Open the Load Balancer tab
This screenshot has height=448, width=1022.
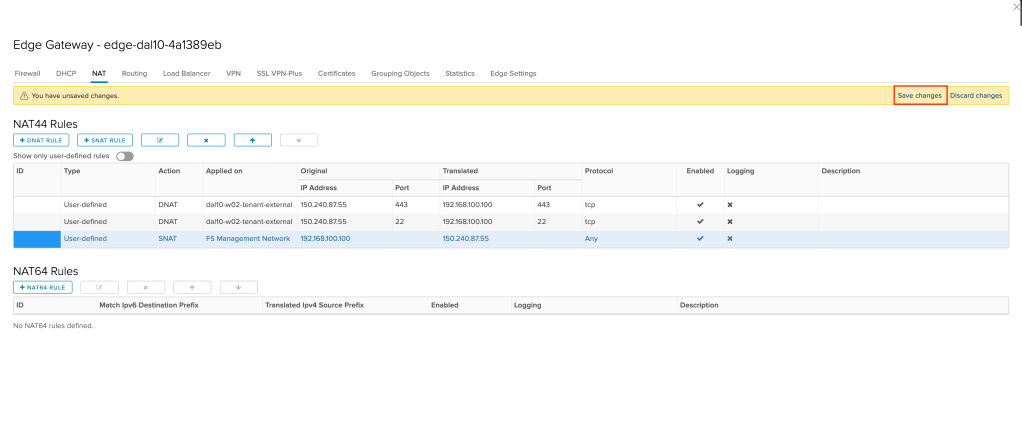point(186,73)
